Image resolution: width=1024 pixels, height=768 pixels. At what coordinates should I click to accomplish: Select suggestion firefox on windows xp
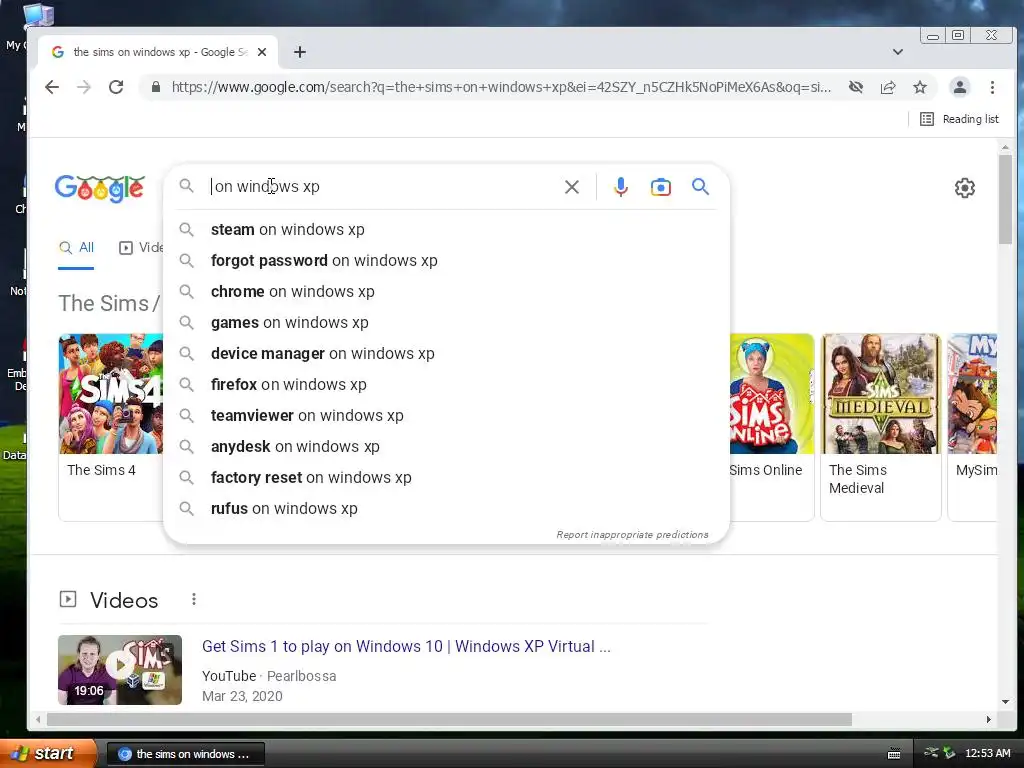(x=446, y=385)
